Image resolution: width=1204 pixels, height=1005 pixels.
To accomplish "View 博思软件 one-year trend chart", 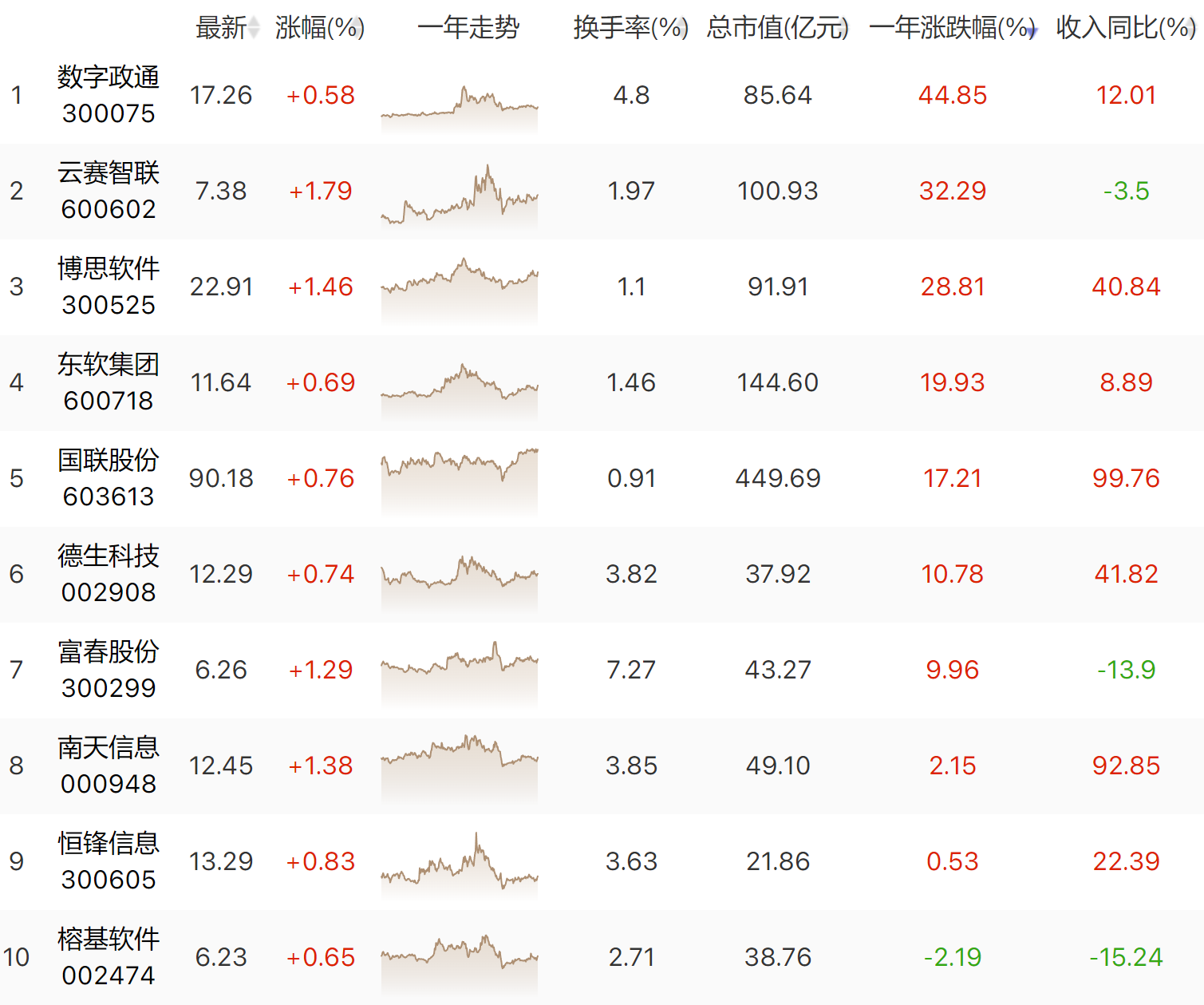I will pyautogui.click(x=460, y=290).
